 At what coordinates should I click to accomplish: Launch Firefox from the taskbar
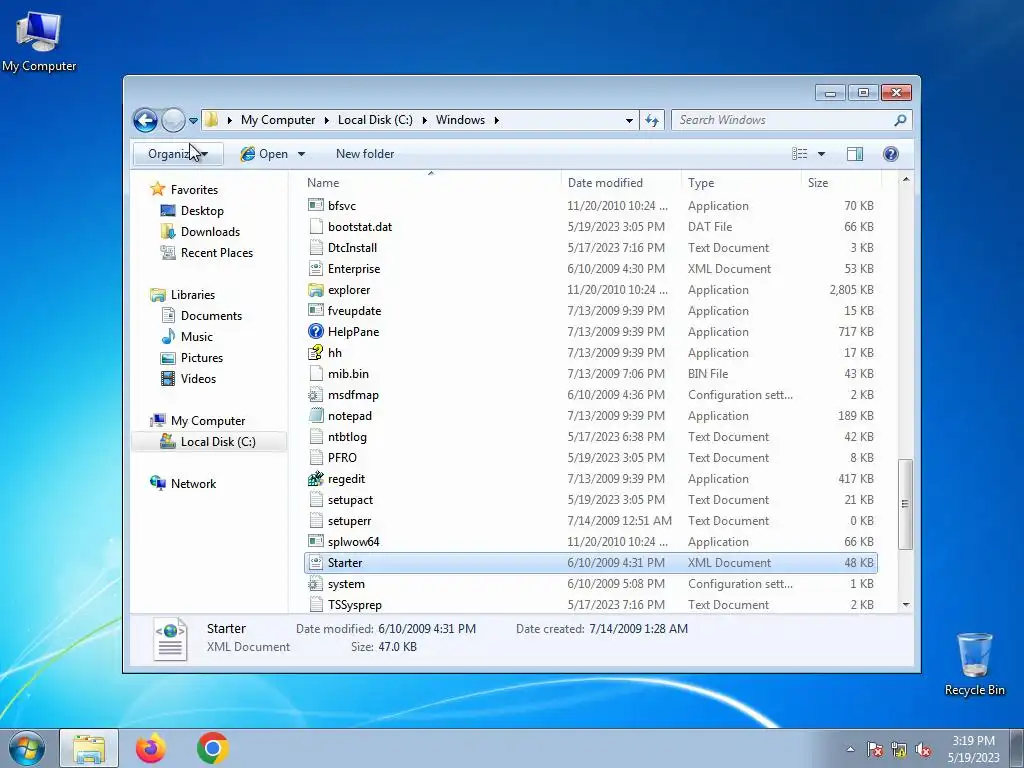click(151, 748)
